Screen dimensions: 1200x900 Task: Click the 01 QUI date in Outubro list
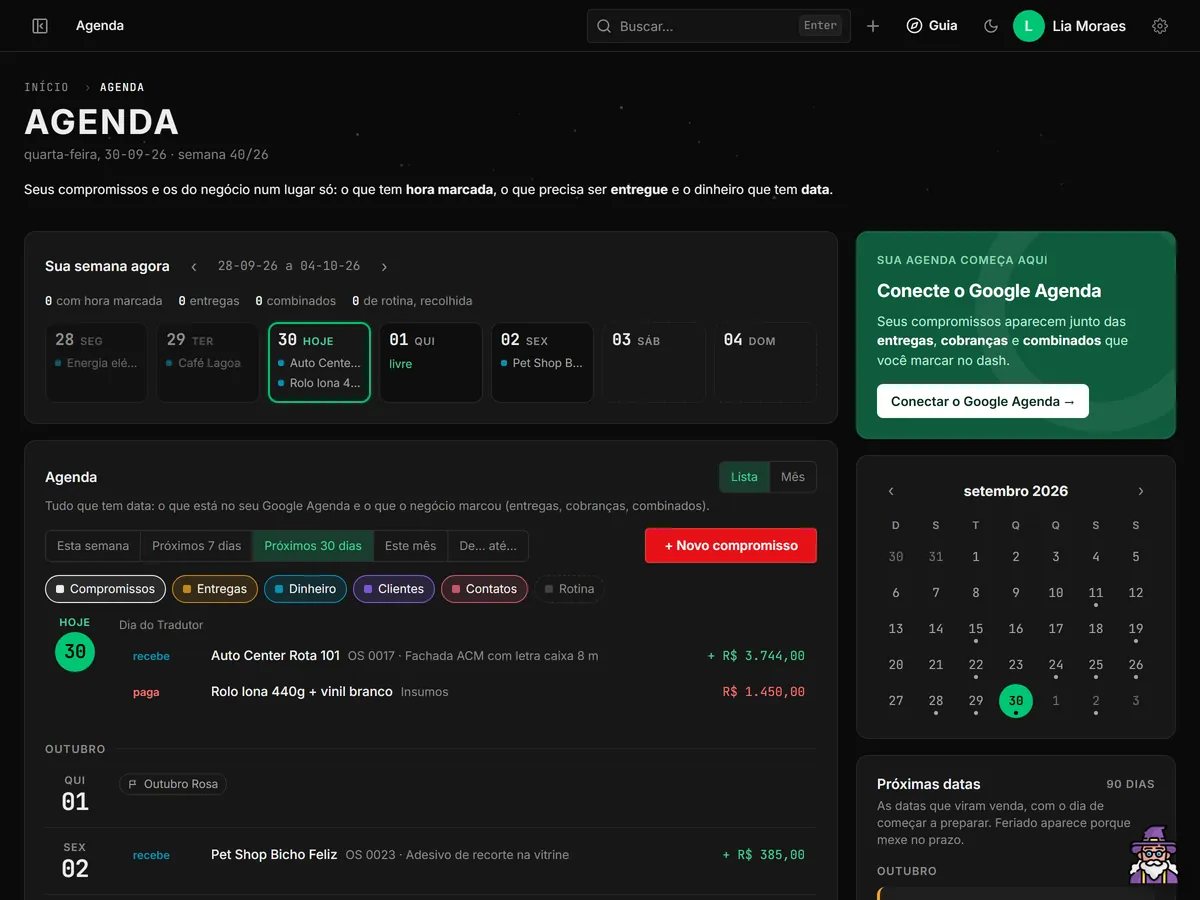tap(75, 794)
